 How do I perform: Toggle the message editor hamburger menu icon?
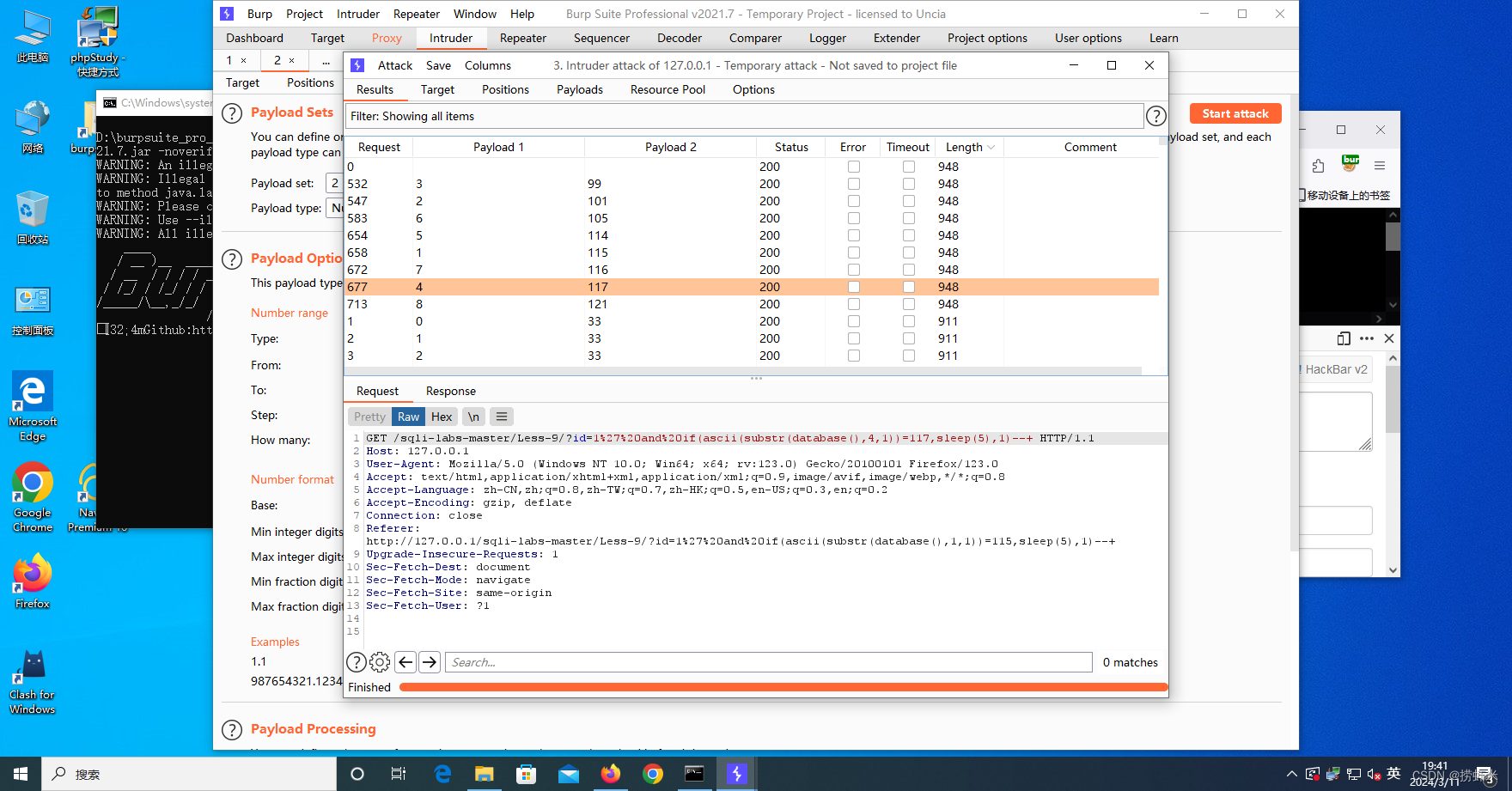pos(502,417)
